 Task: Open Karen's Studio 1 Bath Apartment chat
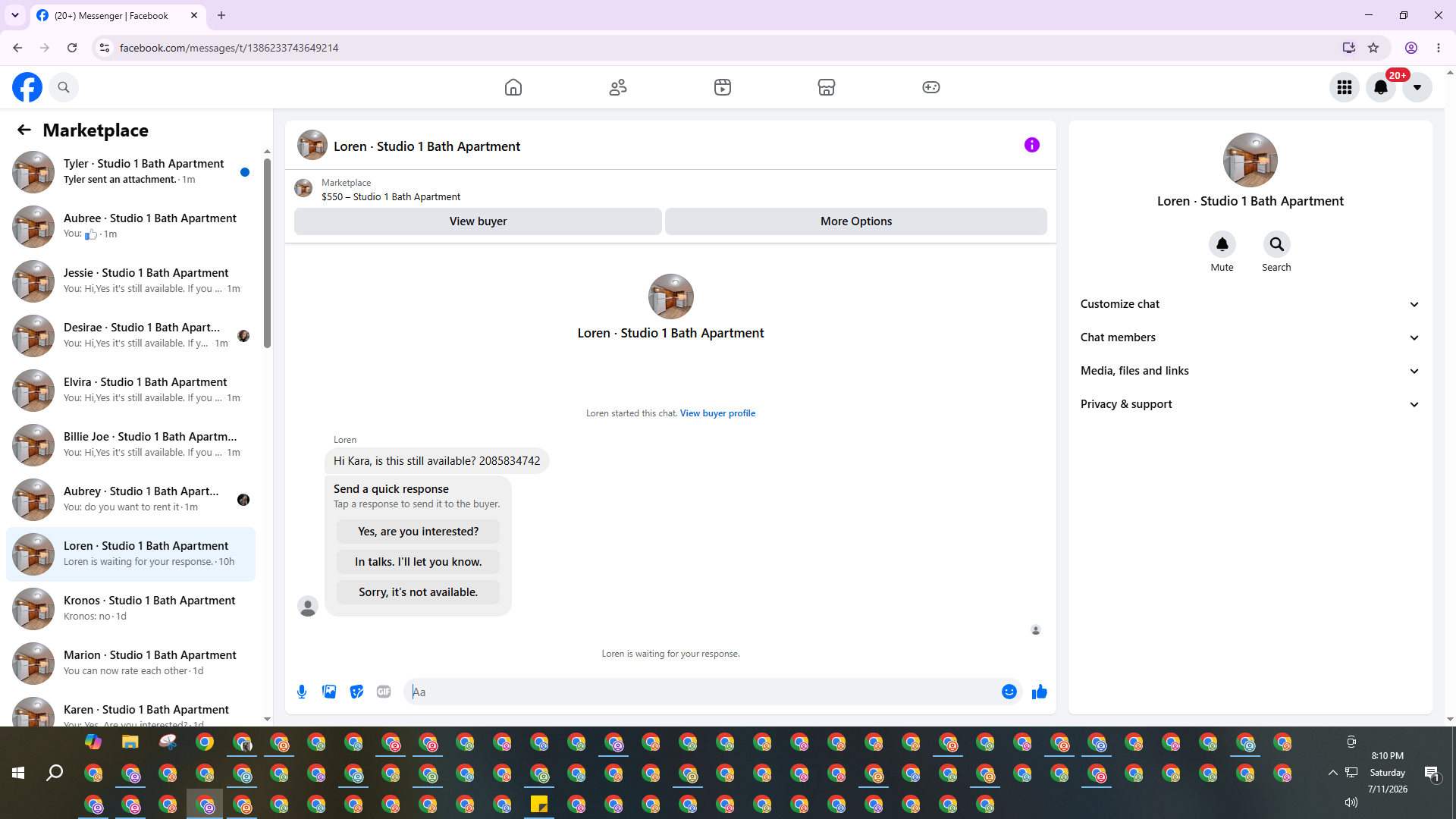tap(131, 709)
